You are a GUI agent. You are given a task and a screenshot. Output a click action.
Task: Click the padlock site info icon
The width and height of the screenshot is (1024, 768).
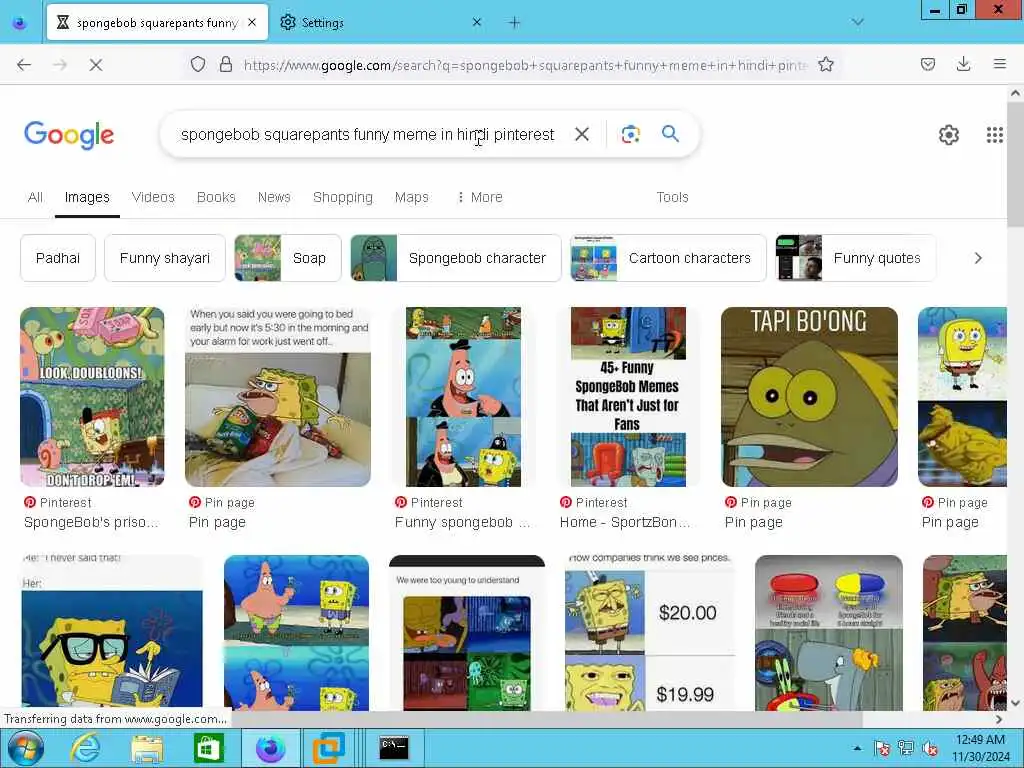[226, 64]
